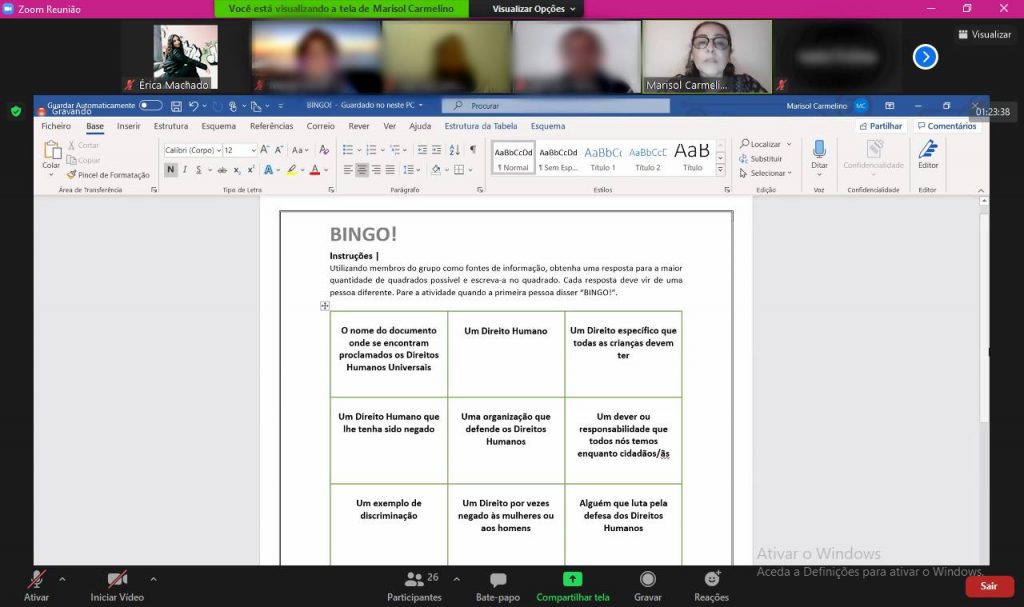Click the Partilhar button in Word

point(881,127)
